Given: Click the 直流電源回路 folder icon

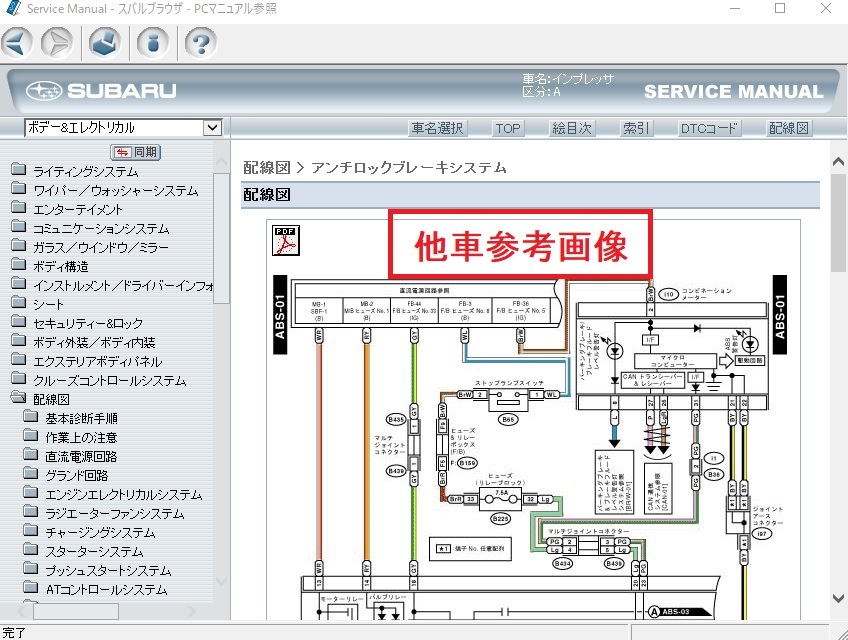Looking at the screenshot, I should [31, 454].
